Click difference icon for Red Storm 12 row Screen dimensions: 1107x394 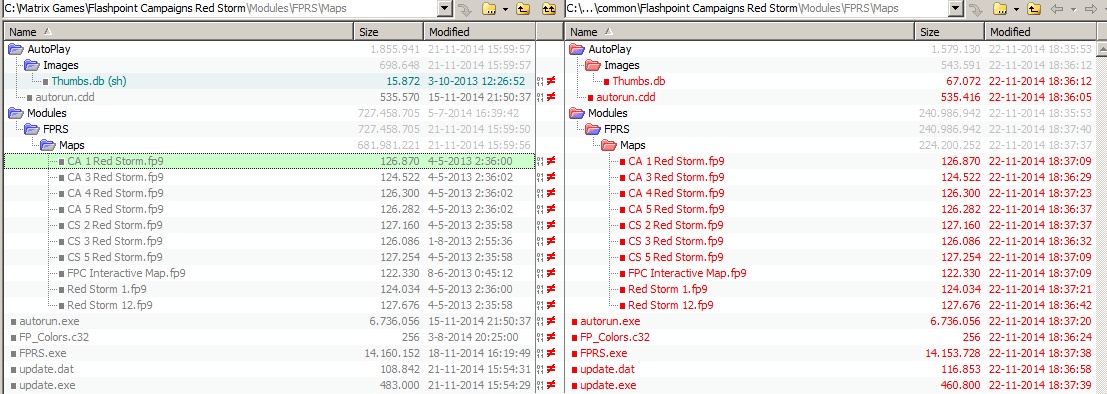pos(550,305)
